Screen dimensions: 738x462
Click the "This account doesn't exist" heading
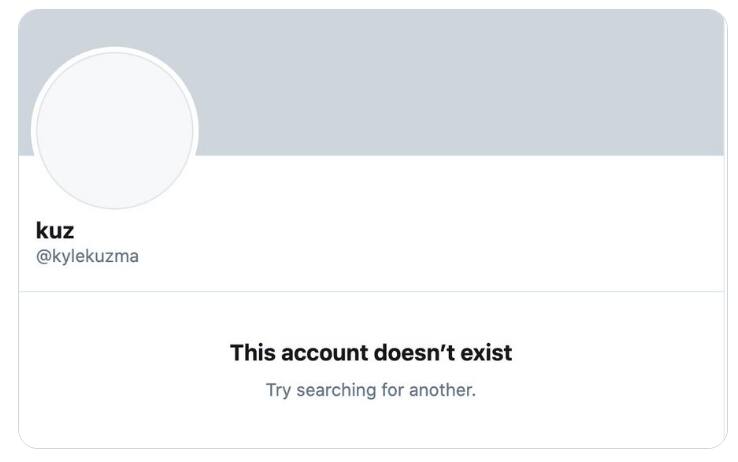370,353
